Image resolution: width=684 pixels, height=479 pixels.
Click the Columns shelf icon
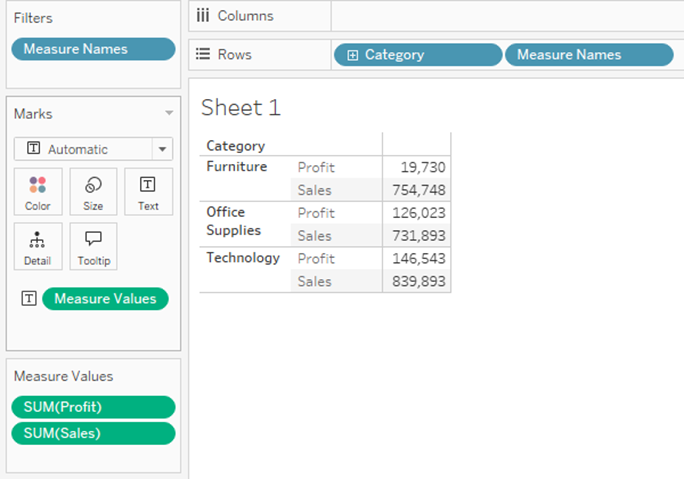pos(203,16)
